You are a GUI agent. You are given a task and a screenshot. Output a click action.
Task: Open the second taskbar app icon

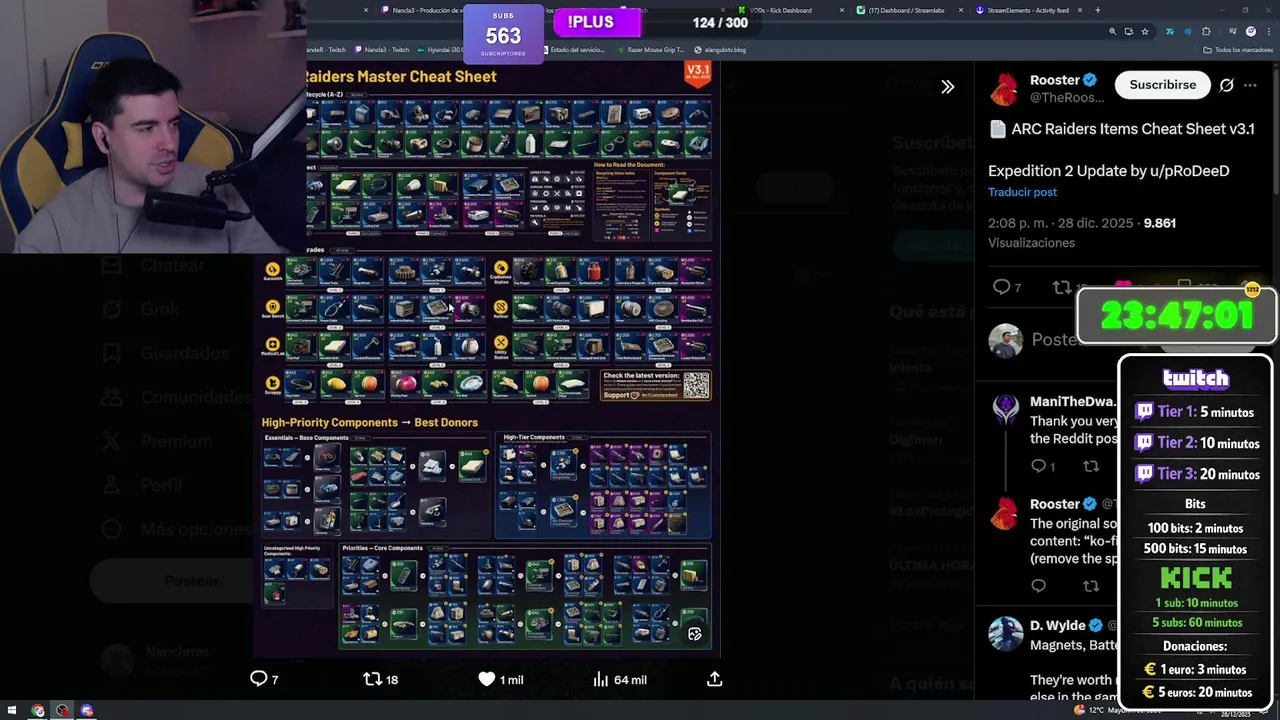[x=62, y=710]
